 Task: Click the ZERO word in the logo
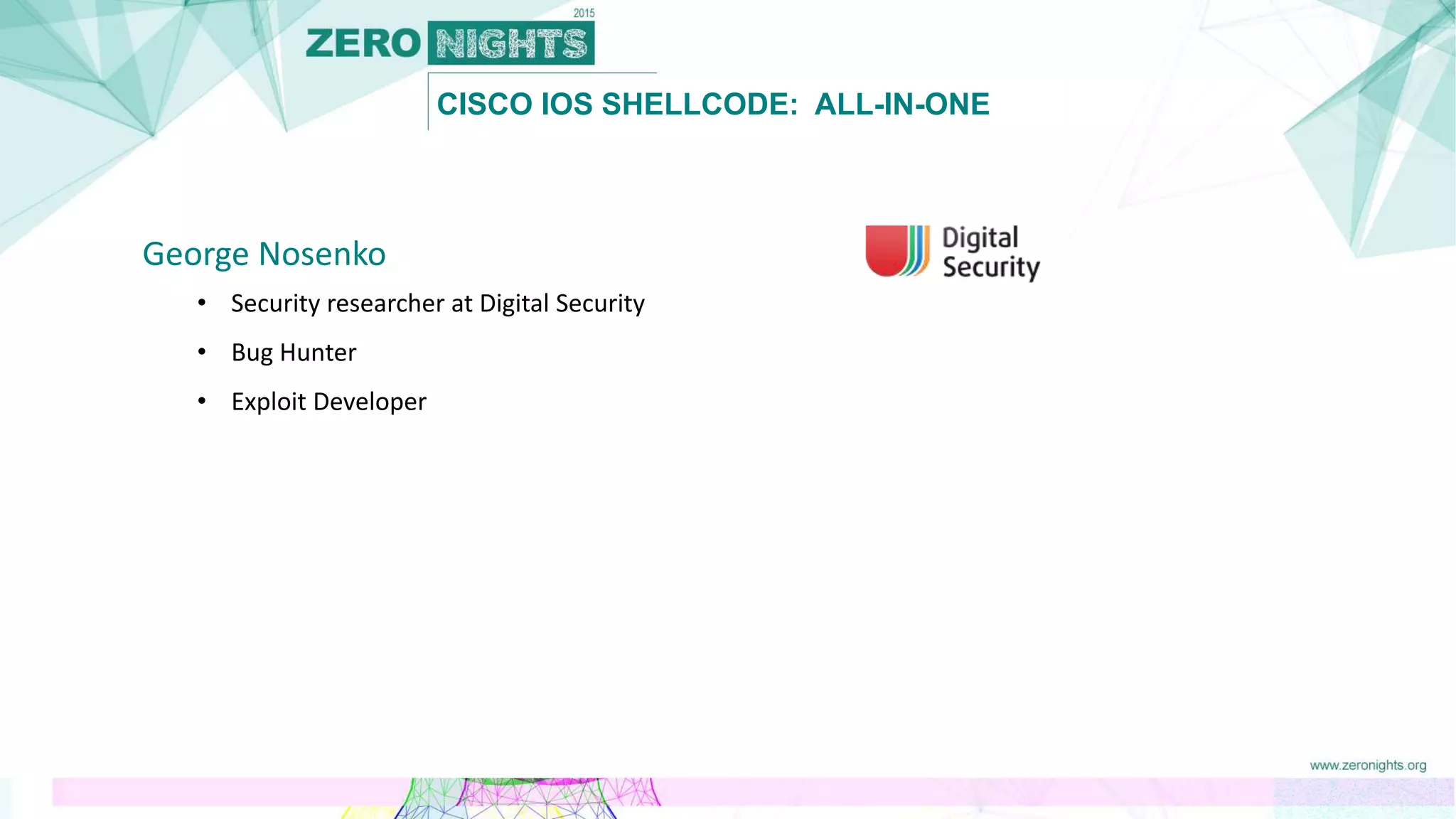(363, 43)
